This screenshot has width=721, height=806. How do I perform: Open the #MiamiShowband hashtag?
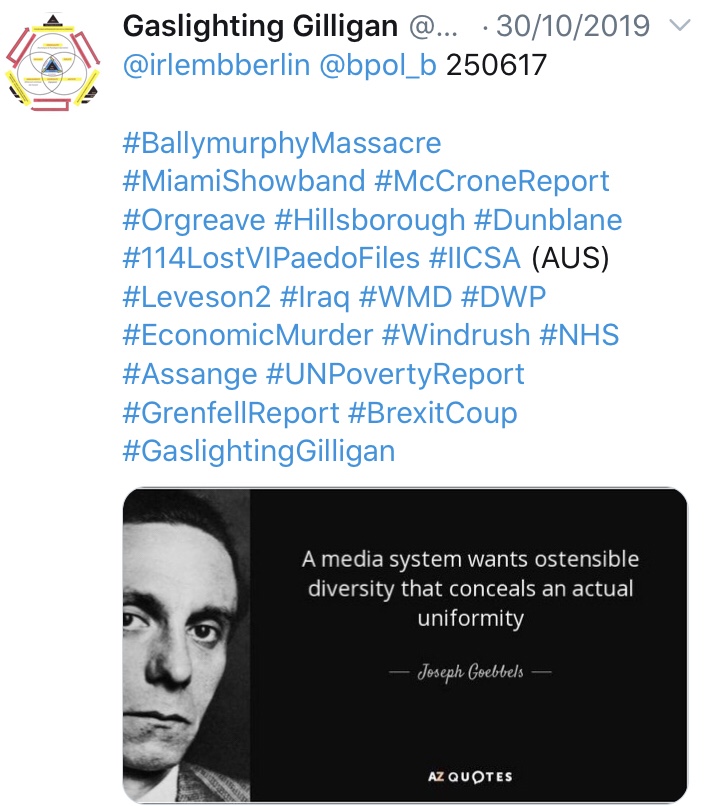244,181
